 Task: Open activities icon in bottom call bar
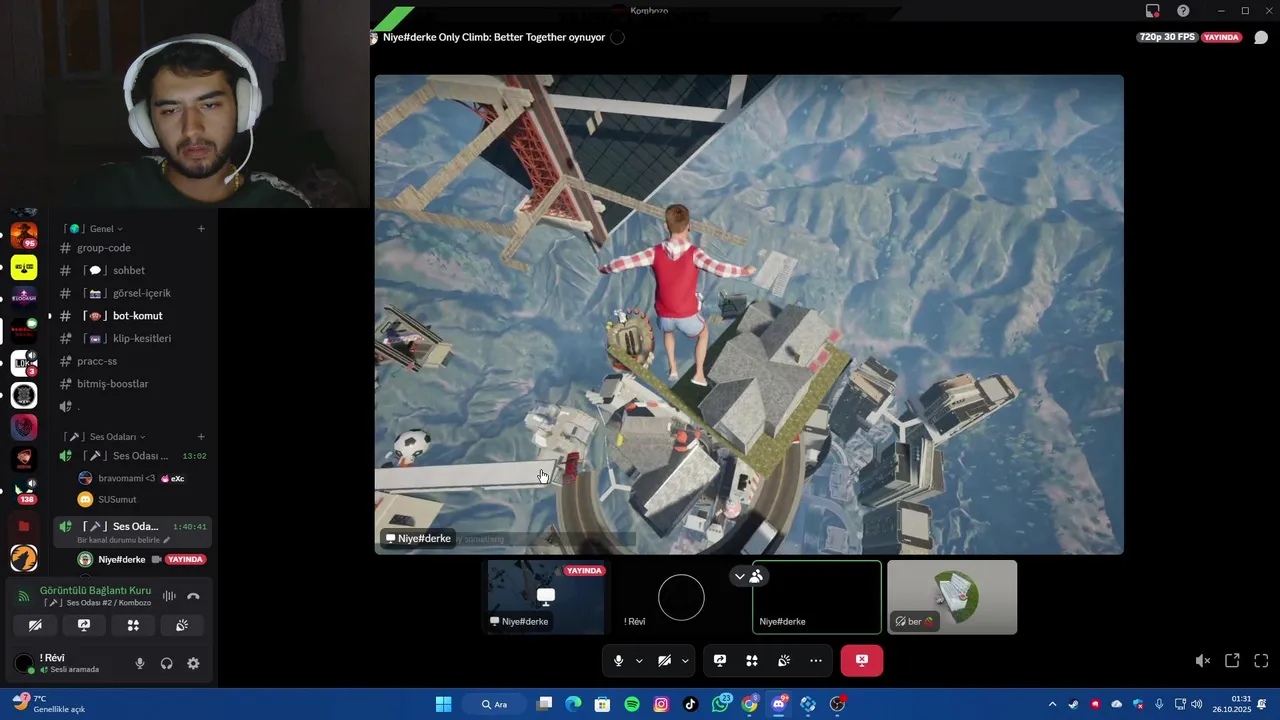pyautogui.click(x=752, y=660)
